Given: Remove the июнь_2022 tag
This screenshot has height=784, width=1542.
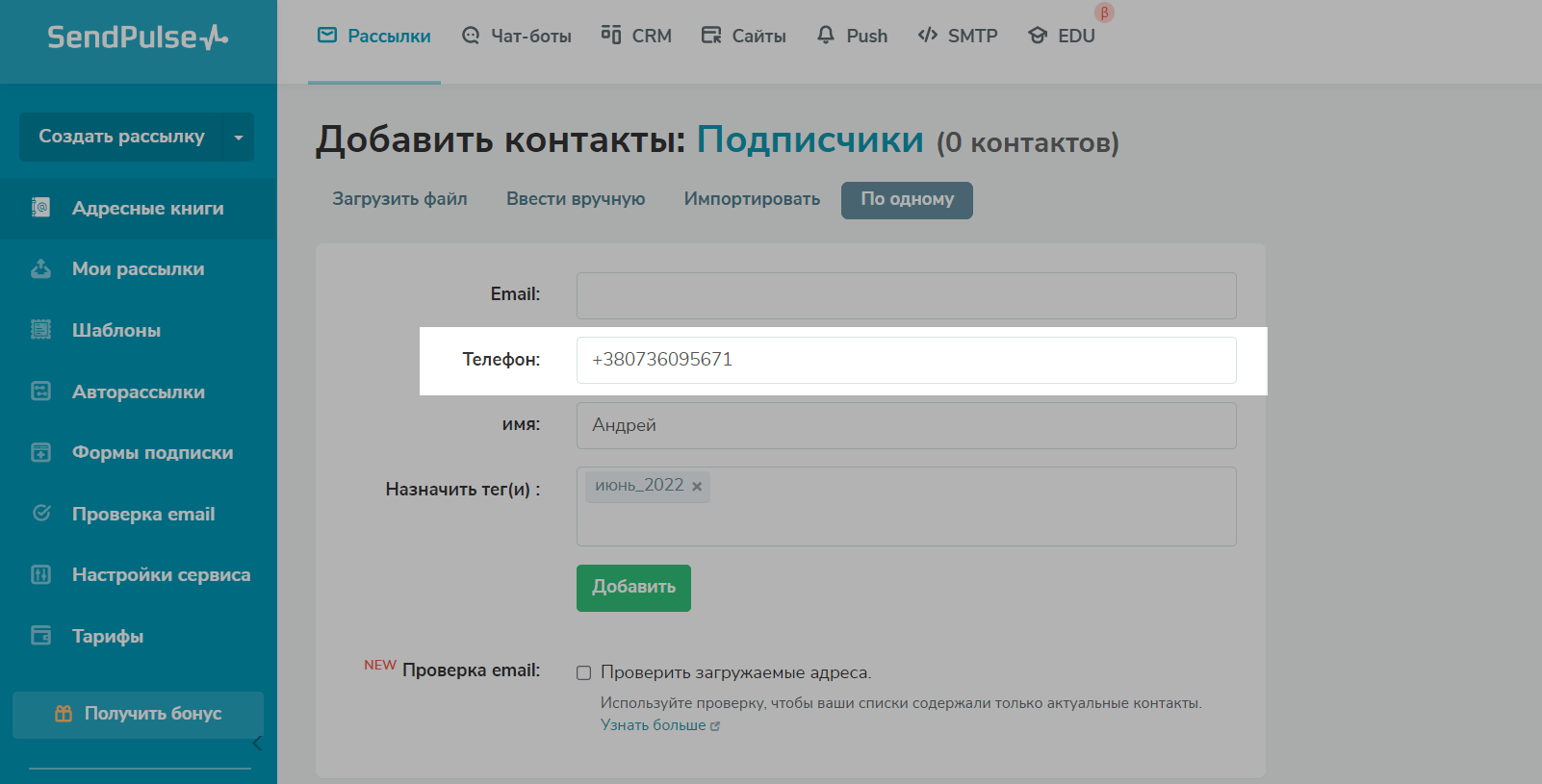Looking at the screenshot, I should (697, 487).
